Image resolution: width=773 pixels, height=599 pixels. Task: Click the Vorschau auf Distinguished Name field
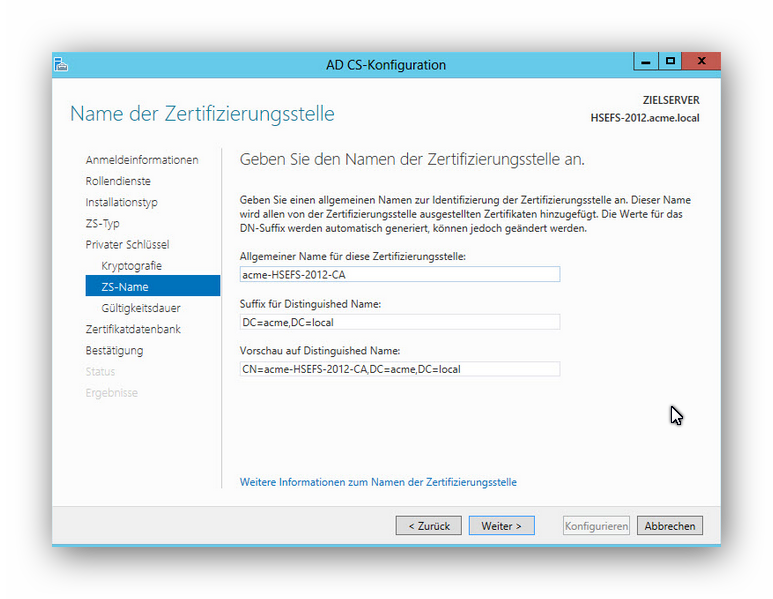pyautogui.click(x=399, y=368)
